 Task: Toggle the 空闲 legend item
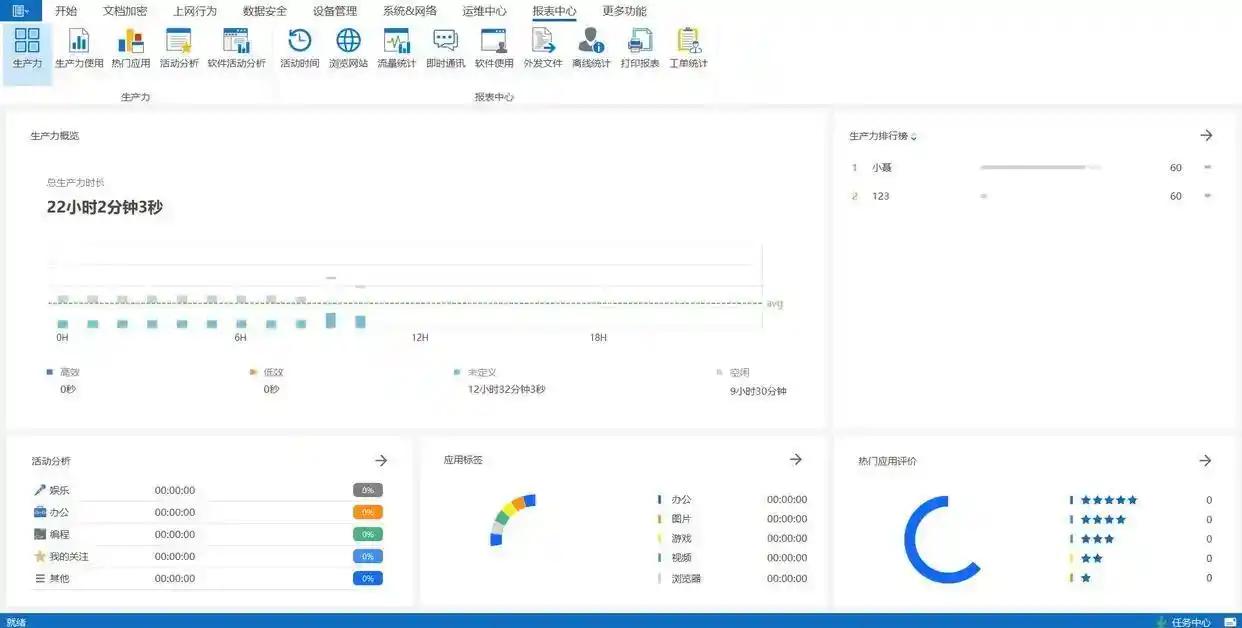click(x=733, y=372)
